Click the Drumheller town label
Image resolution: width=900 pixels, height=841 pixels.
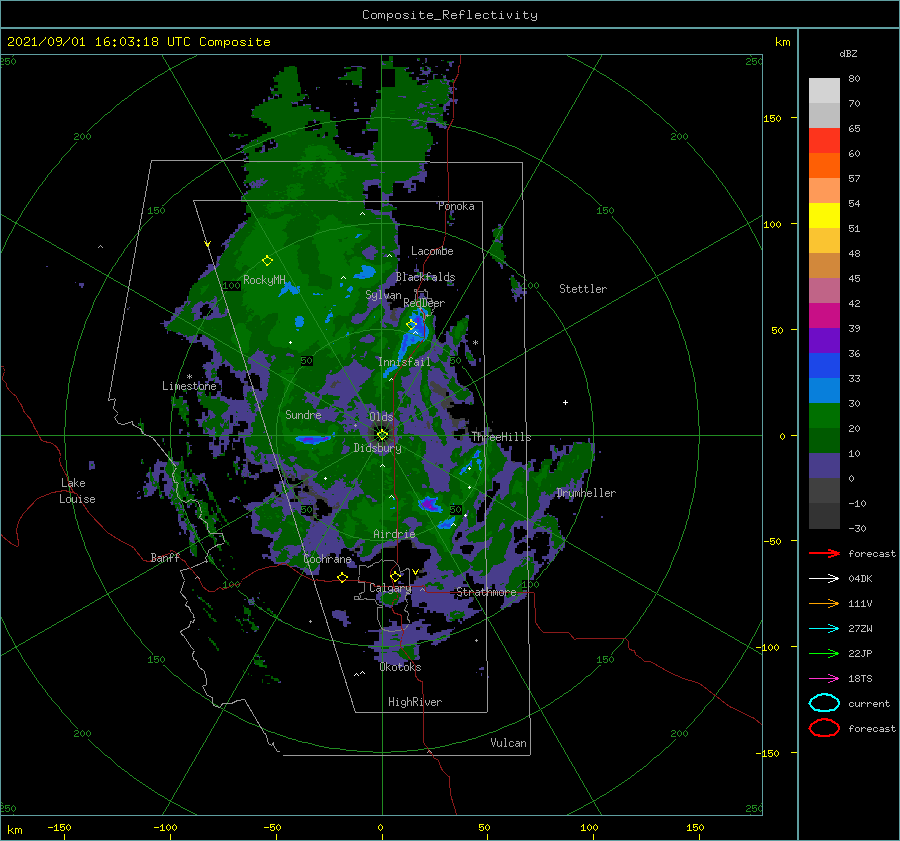[x=586, y=493]
